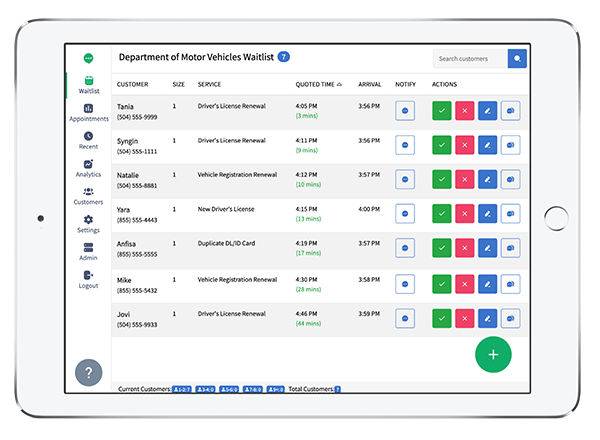The image size is (600, 440).
Task: Edit Anfisa's entry with pencil
Action: click(x=488, y=248)
